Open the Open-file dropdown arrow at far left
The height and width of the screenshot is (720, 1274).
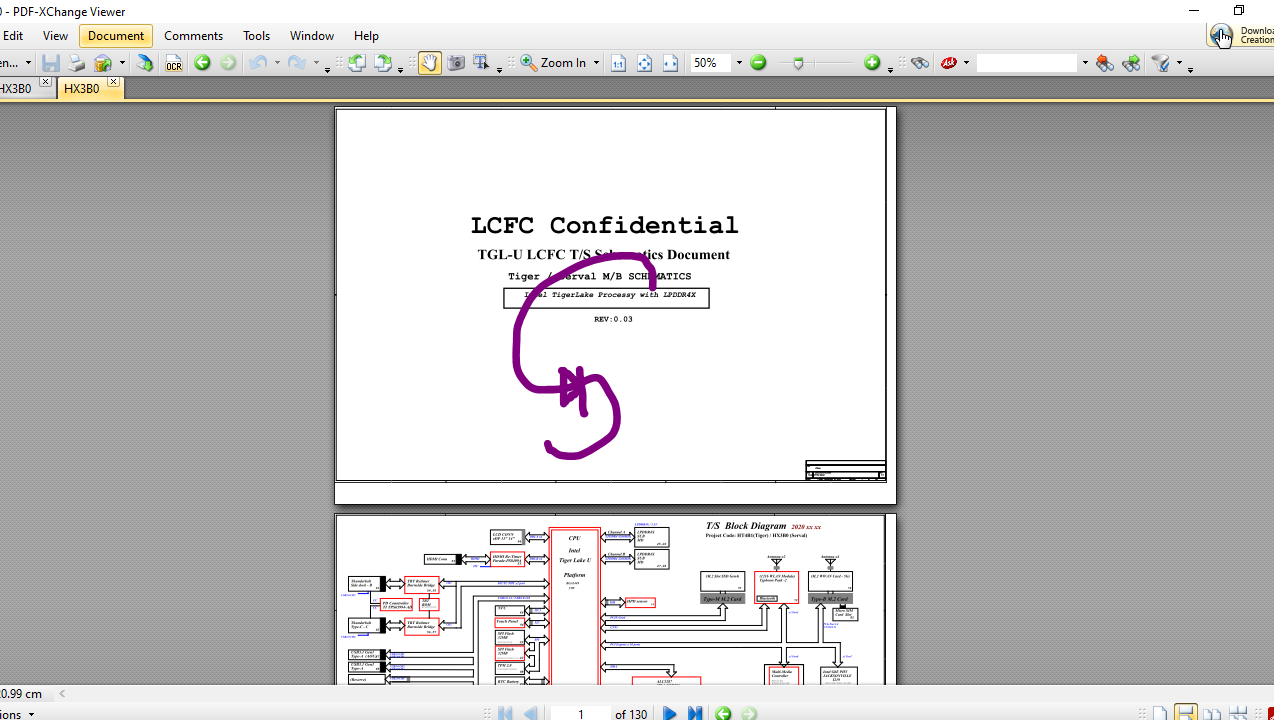pyautogui.click(x=28, y=63)
